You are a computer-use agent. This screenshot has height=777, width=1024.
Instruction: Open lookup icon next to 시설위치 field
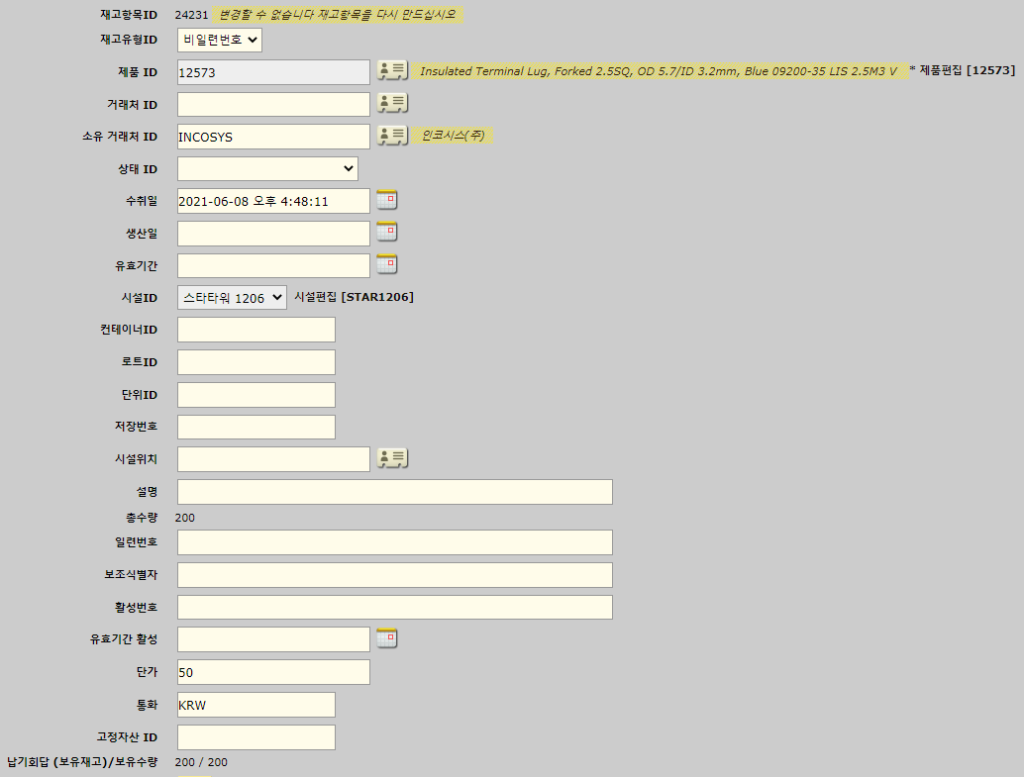[x=392, y=458]
